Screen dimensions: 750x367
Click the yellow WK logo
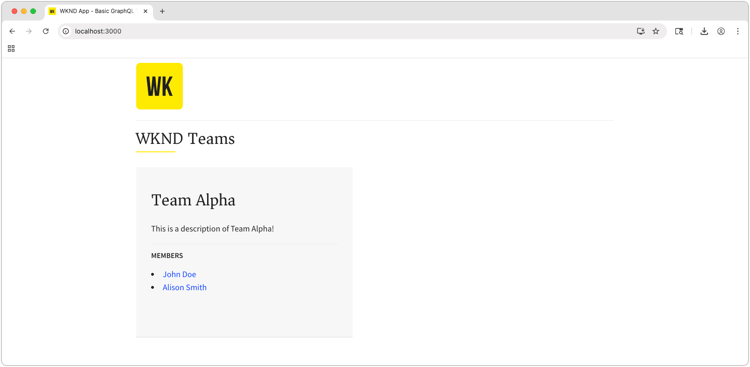(x=159, y=86)
